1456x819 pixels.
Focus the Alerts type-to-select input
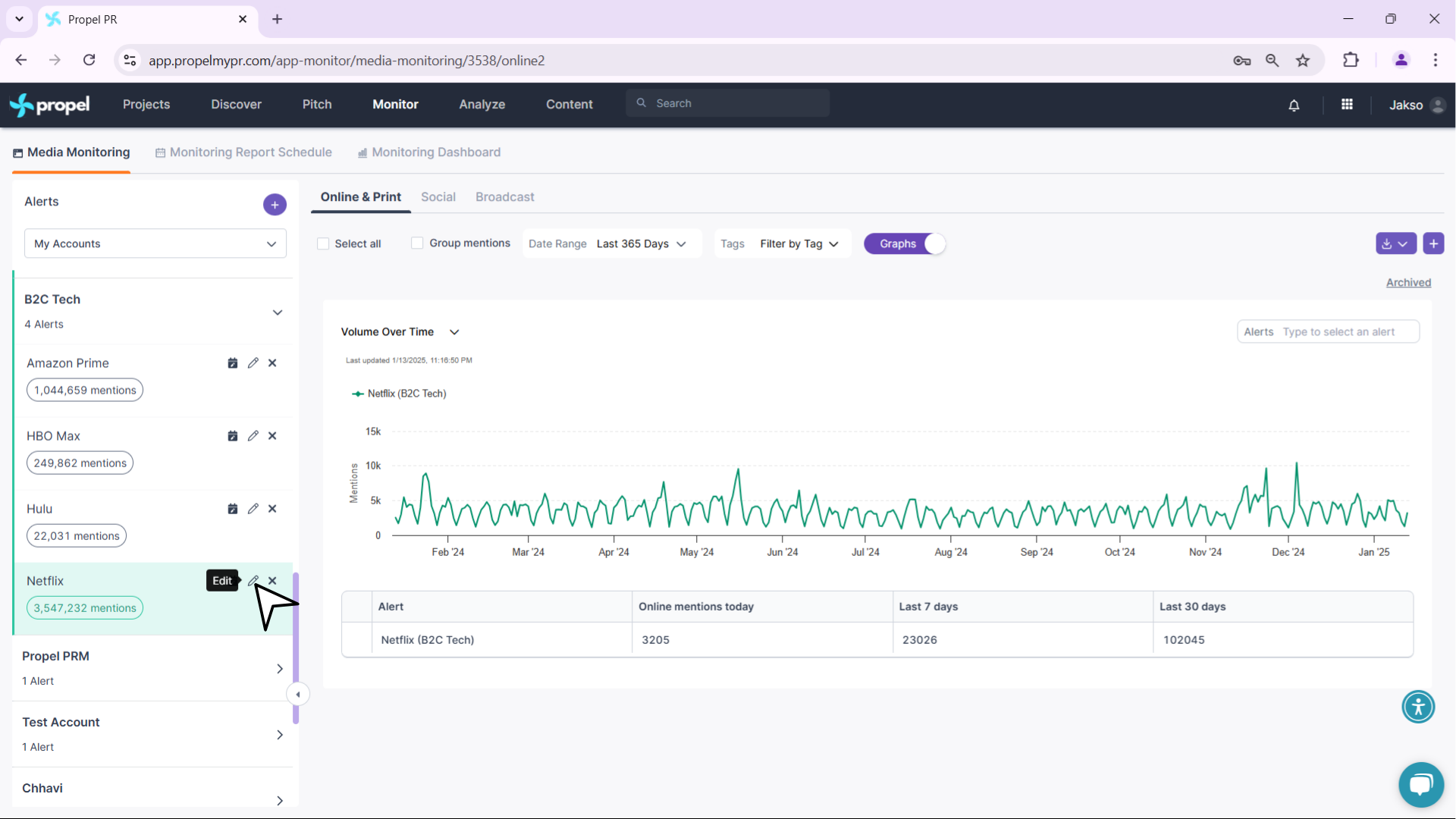(x=1328, y=332)
